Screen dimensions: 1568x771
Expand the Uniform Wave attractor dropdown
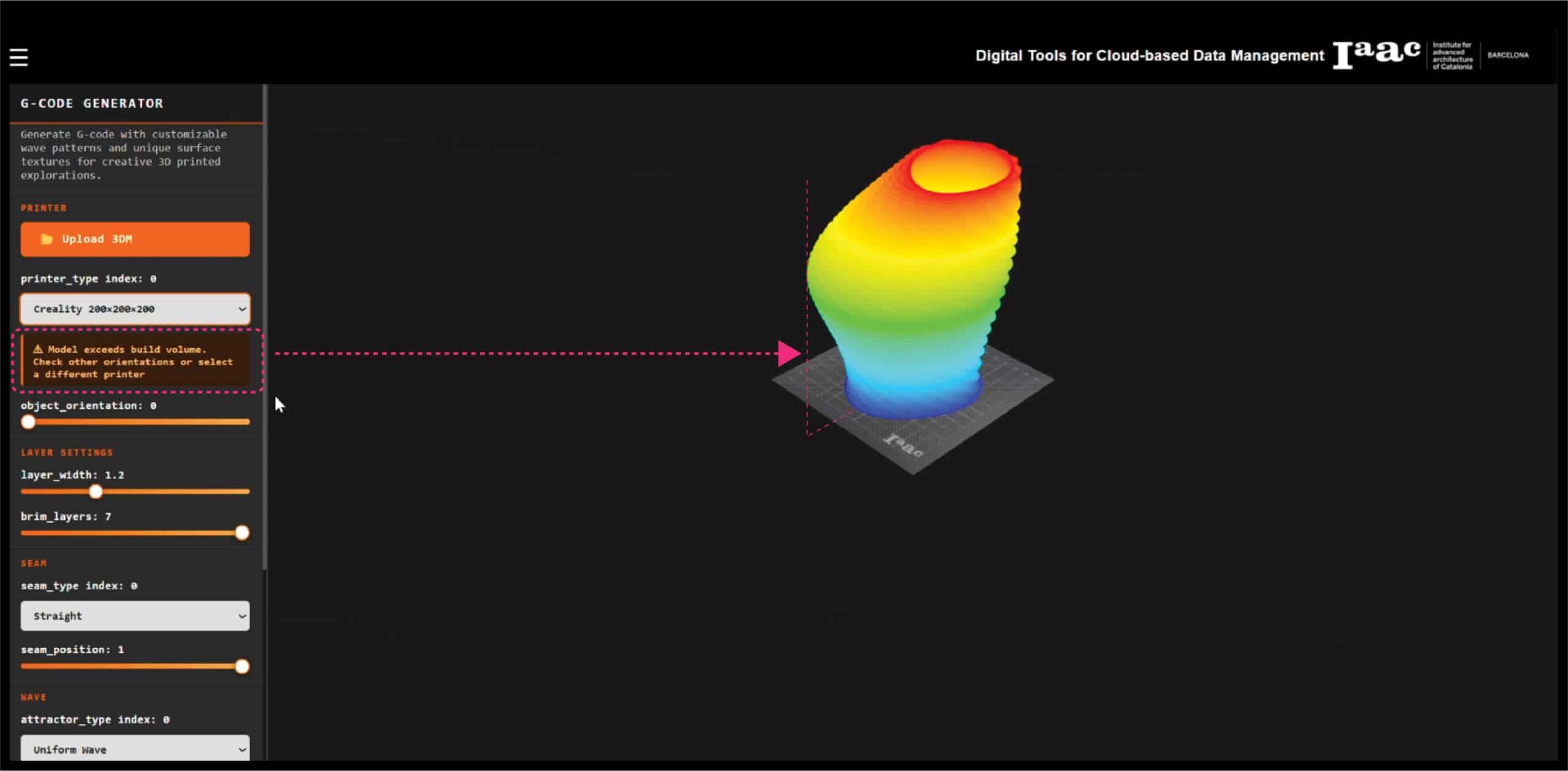pos(135,749)
